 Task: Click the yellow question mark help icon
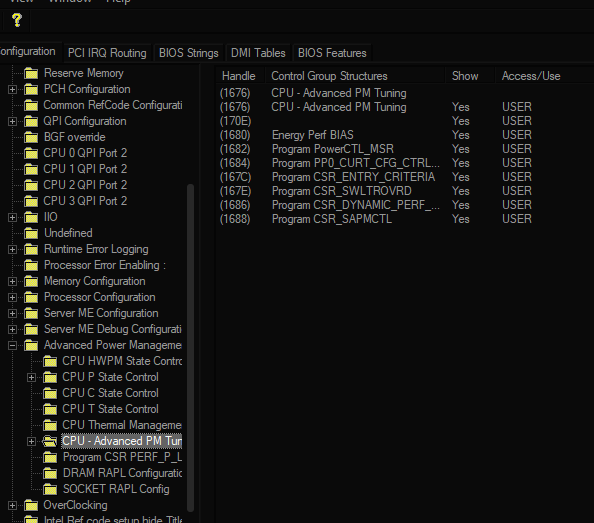coord(17,20)
